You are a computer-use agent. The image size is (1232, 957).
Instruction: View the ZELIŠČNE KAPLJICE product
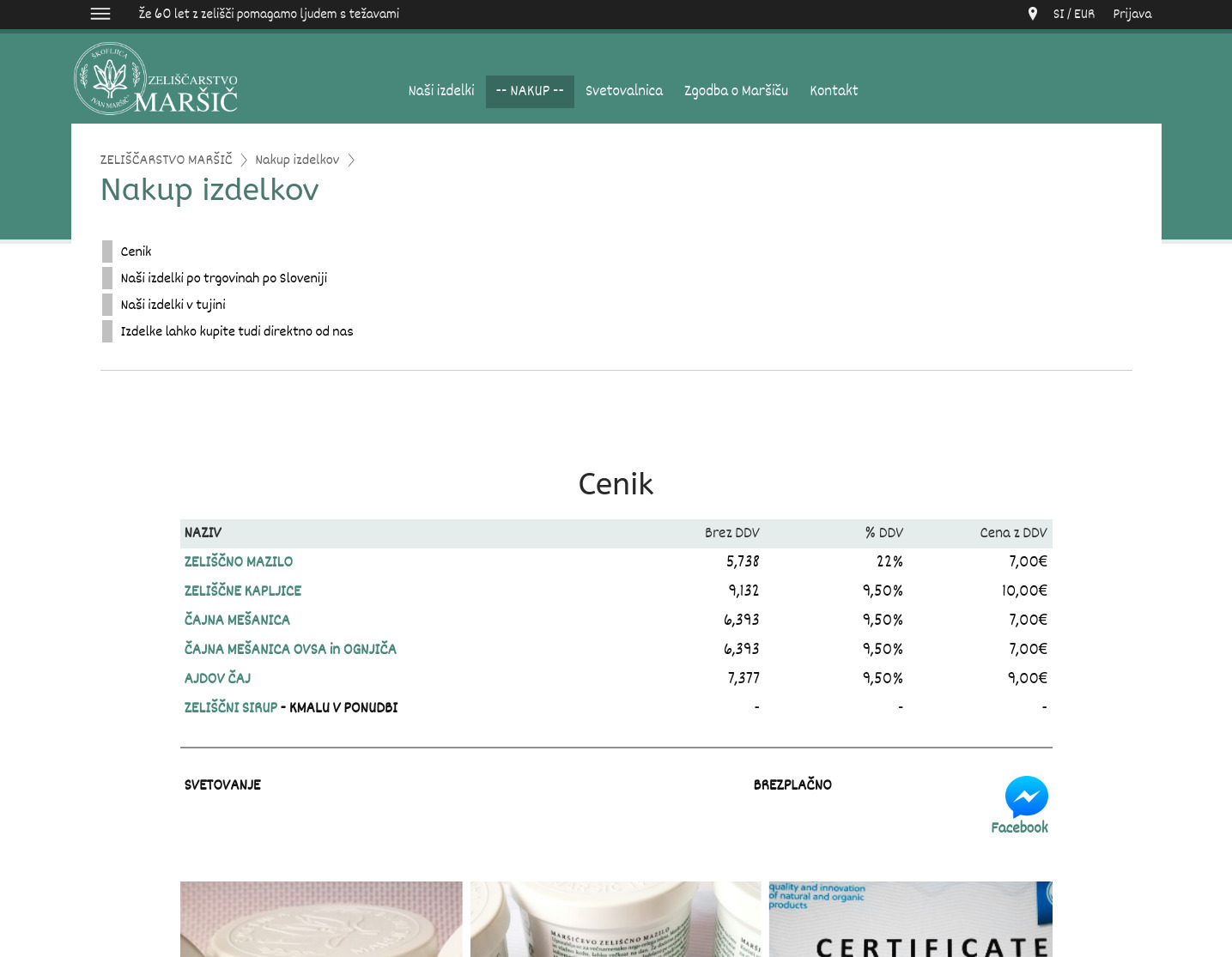coord(243,591)
